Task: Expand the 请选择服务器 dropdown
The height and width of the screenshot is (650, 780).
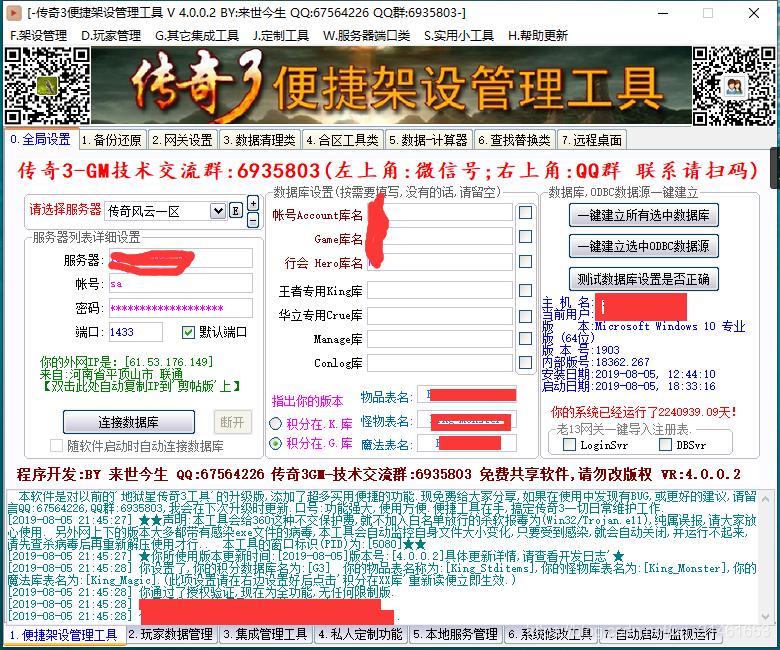Action: (218, 211)
